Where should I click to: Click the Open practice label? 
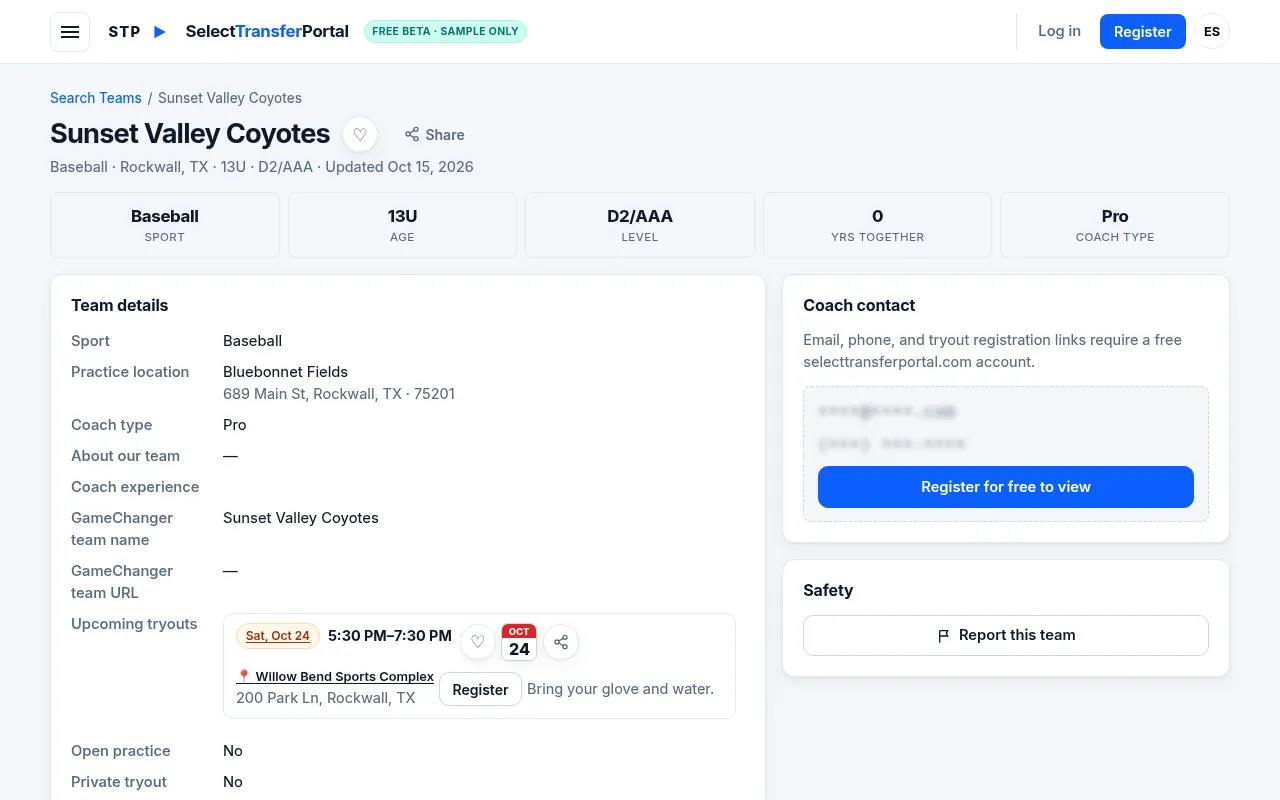(121, 751)
